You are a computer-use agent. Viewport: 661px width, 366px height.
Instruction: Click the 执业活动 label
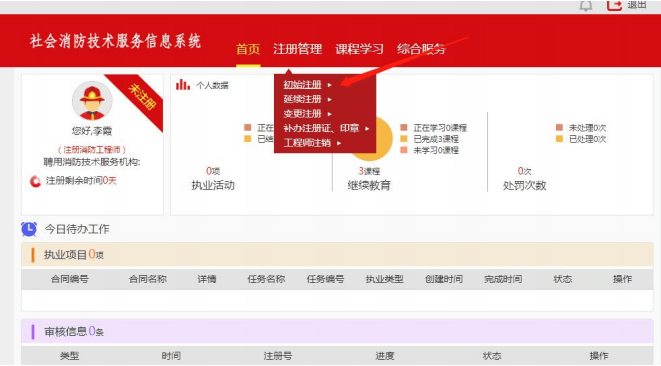(x=213, y=186)
